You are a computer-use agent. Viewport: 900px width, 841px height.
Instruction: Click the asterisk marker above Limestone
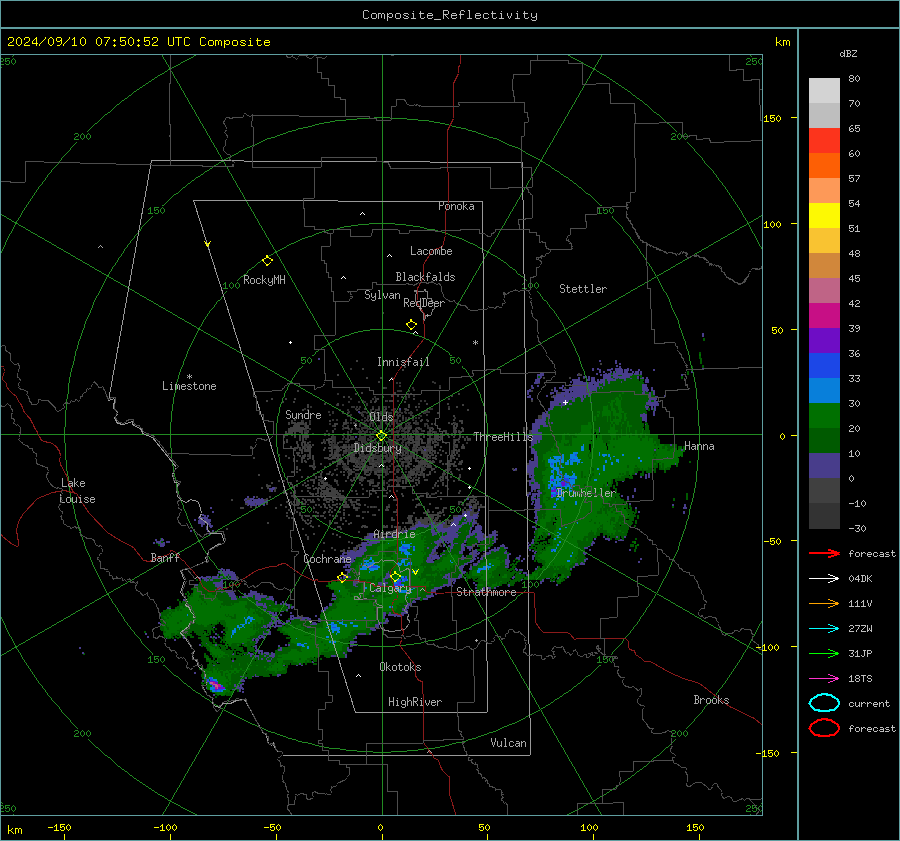tap(189, 377)
